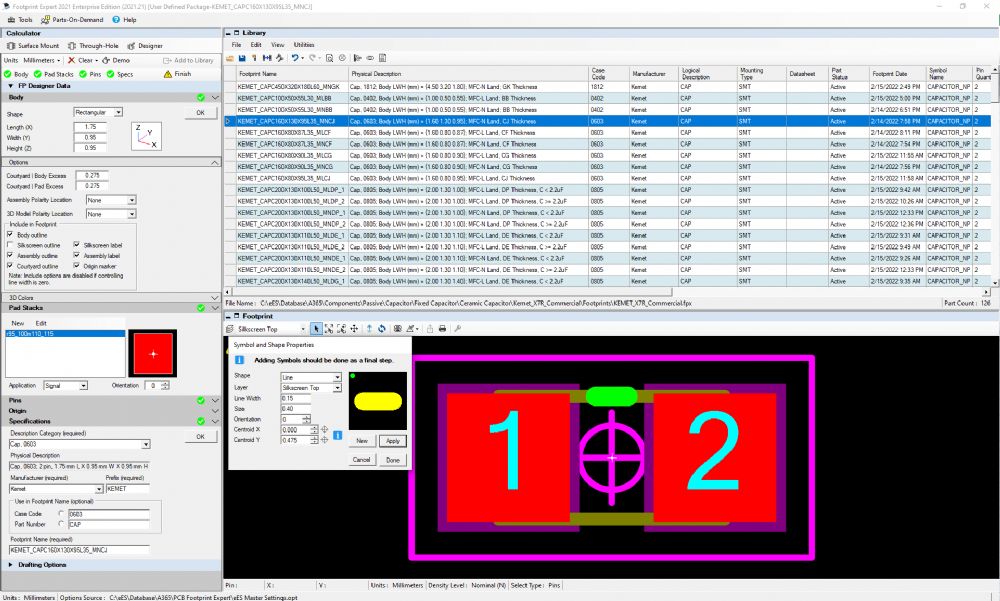Select the pointer tool in Footprint toolbar
The height and width of the screenshot is (601, 1000).
[317, 328]
